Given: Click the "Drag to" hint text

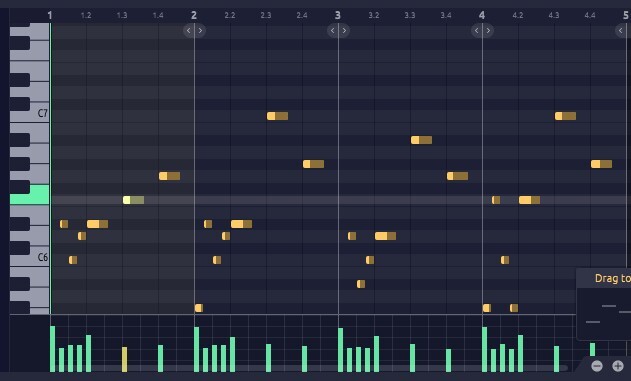Looking at the screenshot, I should (x=612, y=278).
